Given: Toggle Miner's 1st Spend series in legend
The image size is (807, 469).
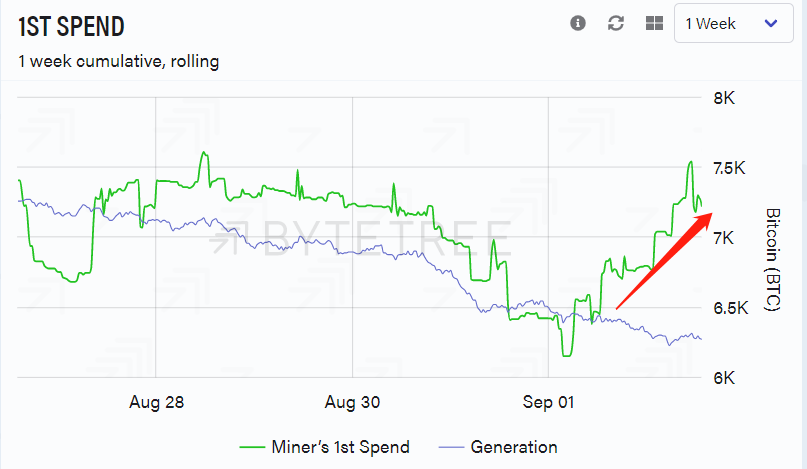Looking at the screenshot, I should point(340,447).
